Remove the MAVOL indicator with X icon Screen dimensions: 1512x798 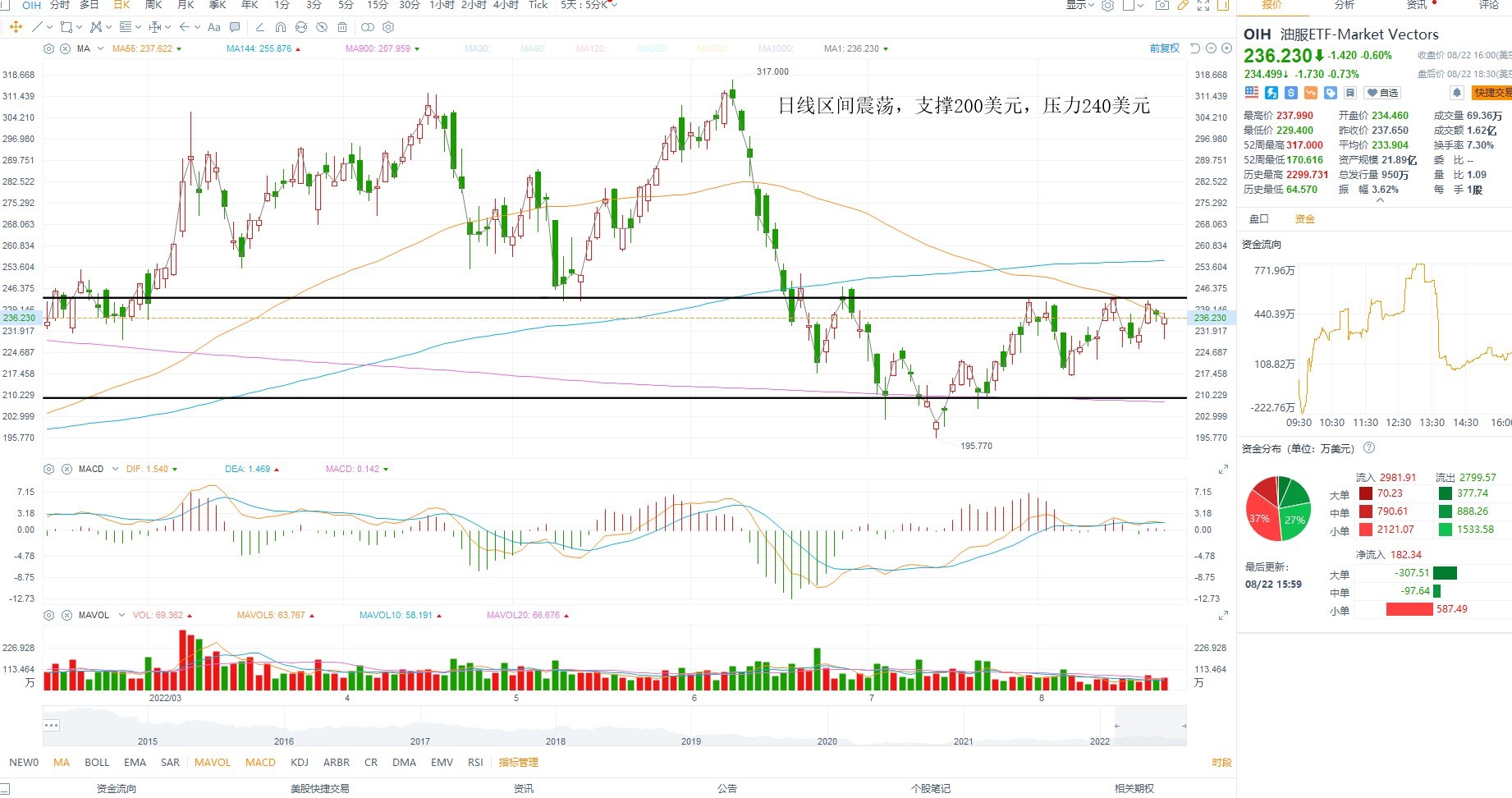pyautogui.click(x=66, y=615)
